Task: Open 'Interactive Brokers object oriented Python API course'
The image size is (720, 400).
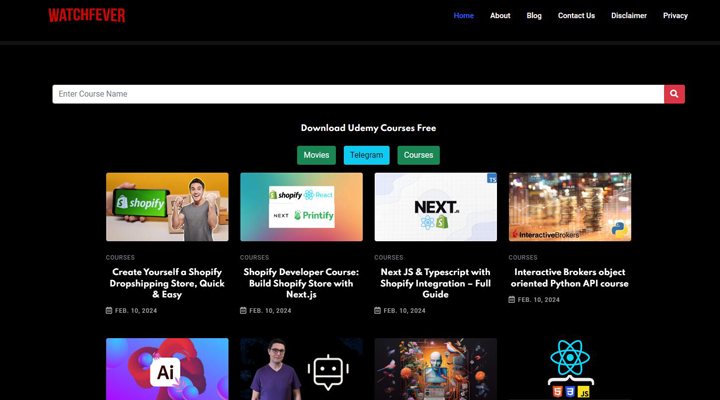Action: pos(570,278)
